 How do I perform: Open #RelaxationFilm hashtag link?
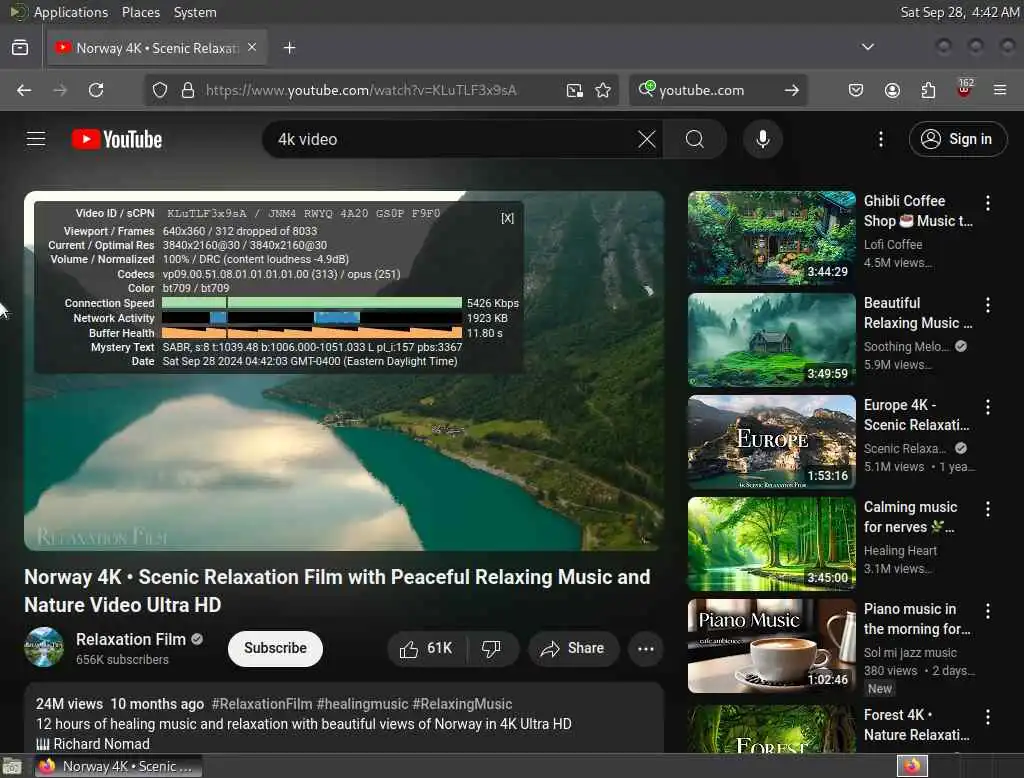(x=262, y=704)
